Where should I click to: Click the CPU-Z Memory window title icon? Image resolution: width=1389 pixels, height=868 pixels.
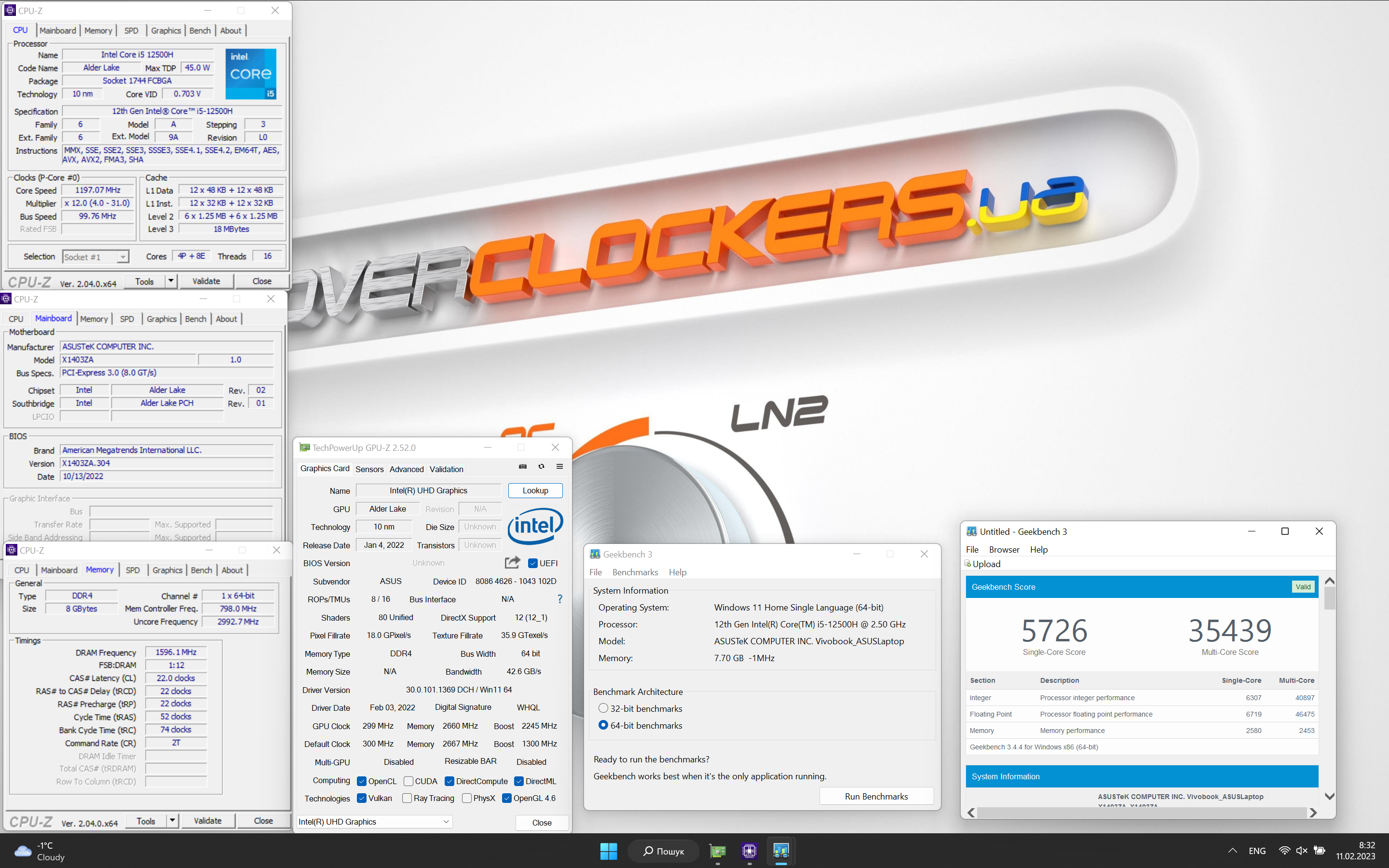(12, 550)
